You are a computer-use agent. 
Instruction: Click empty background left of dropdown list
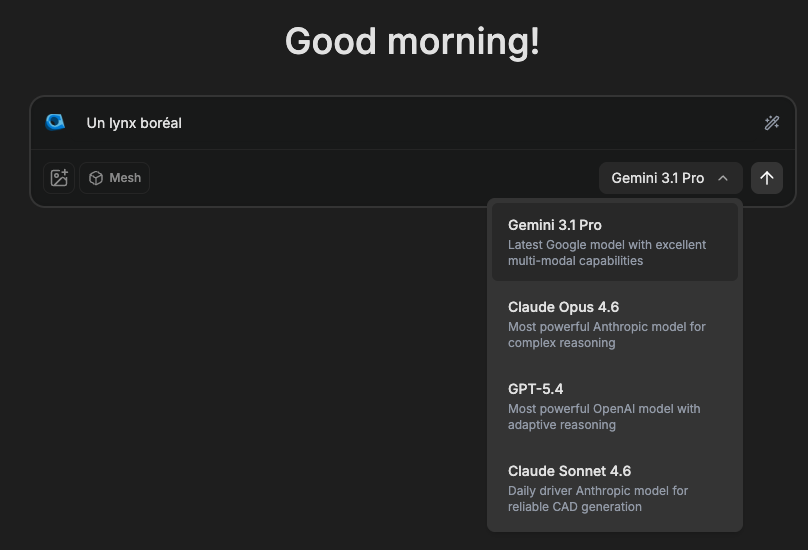250,380
